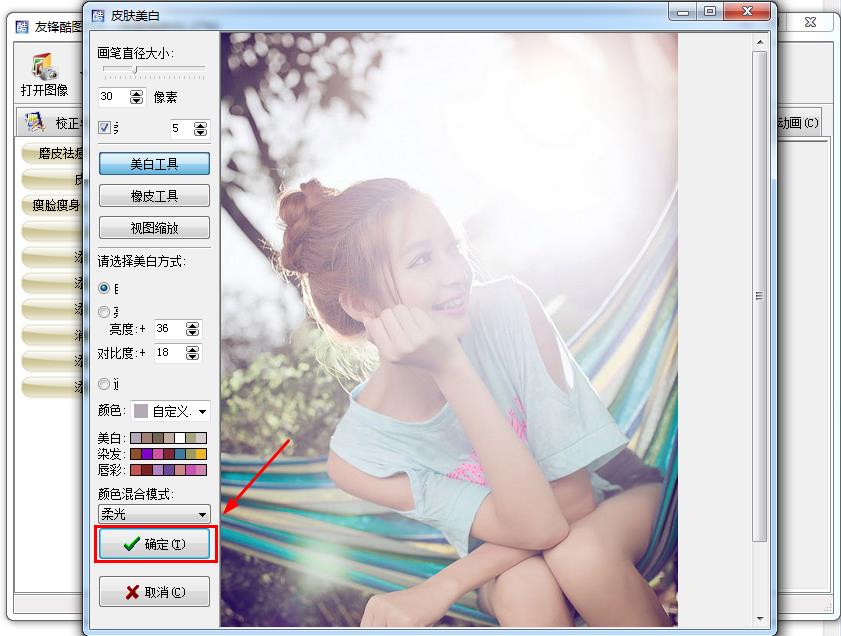Click the red X on 取消 button
841x636 pixels.
coord(132,592)
